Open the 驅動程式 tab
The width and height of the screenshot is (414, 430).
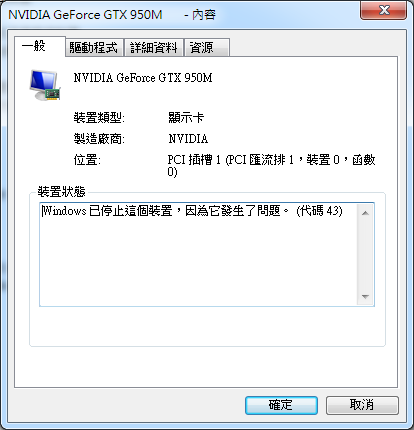tap(94, 48)
